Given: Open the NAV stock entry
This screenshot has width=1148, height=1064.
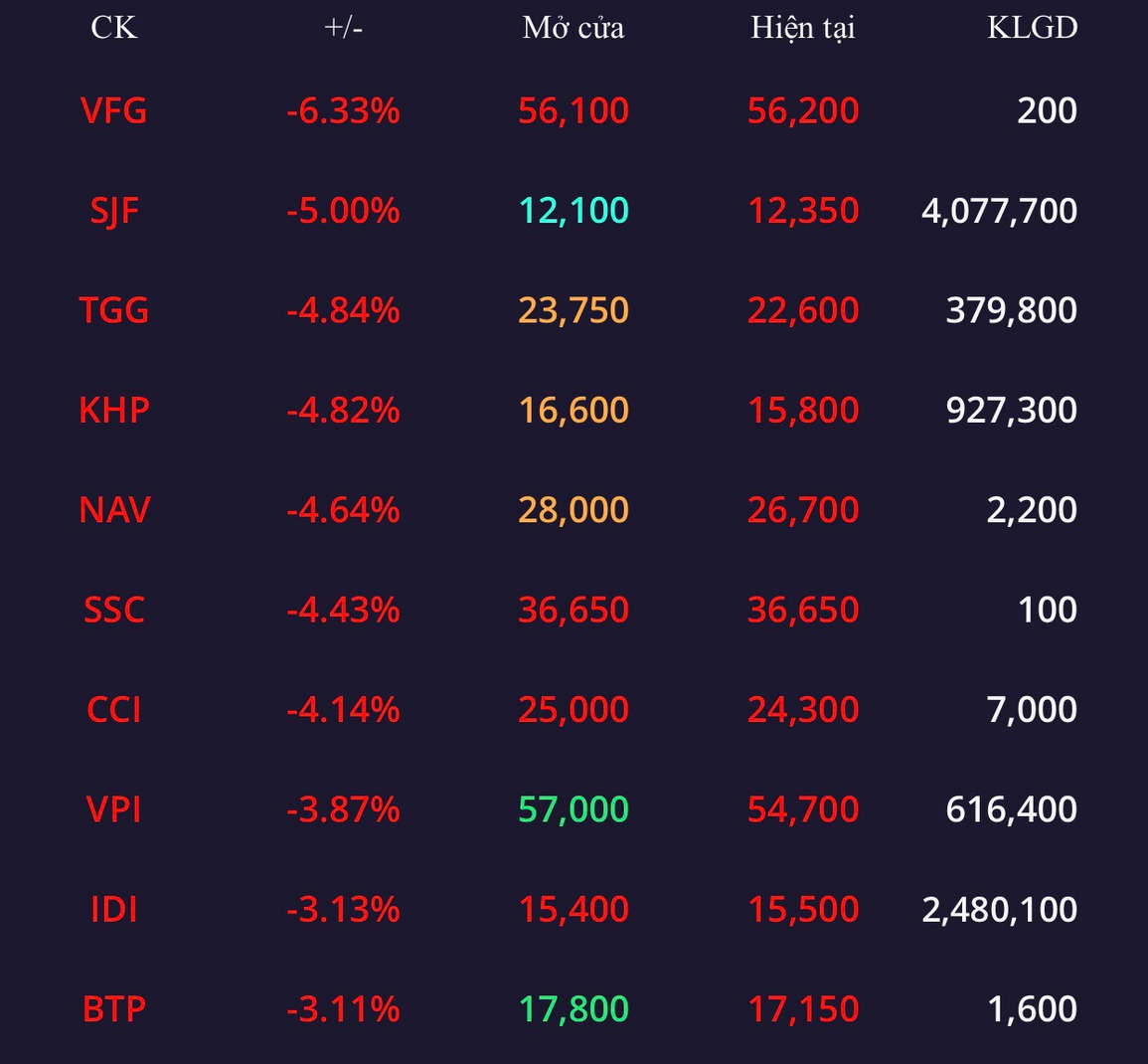Looking at the screenshot, I should (x=113, y=510).
